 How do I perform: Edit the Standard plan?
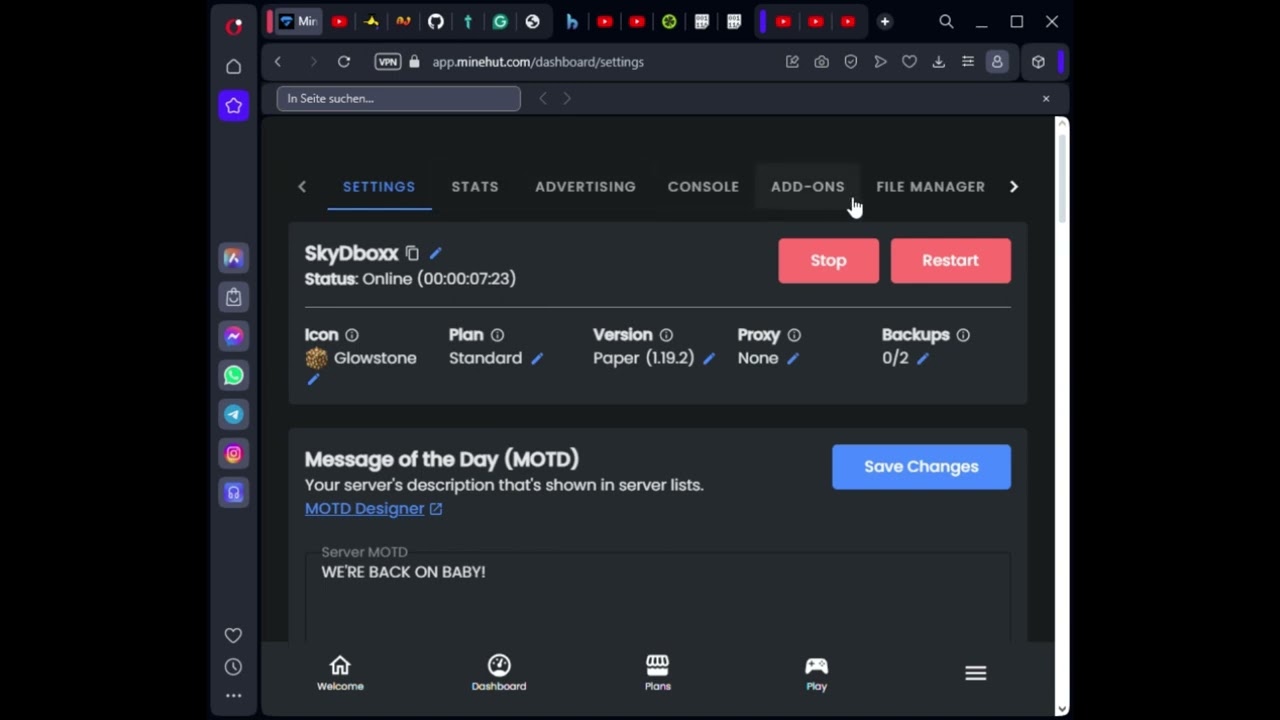(537, 358)
